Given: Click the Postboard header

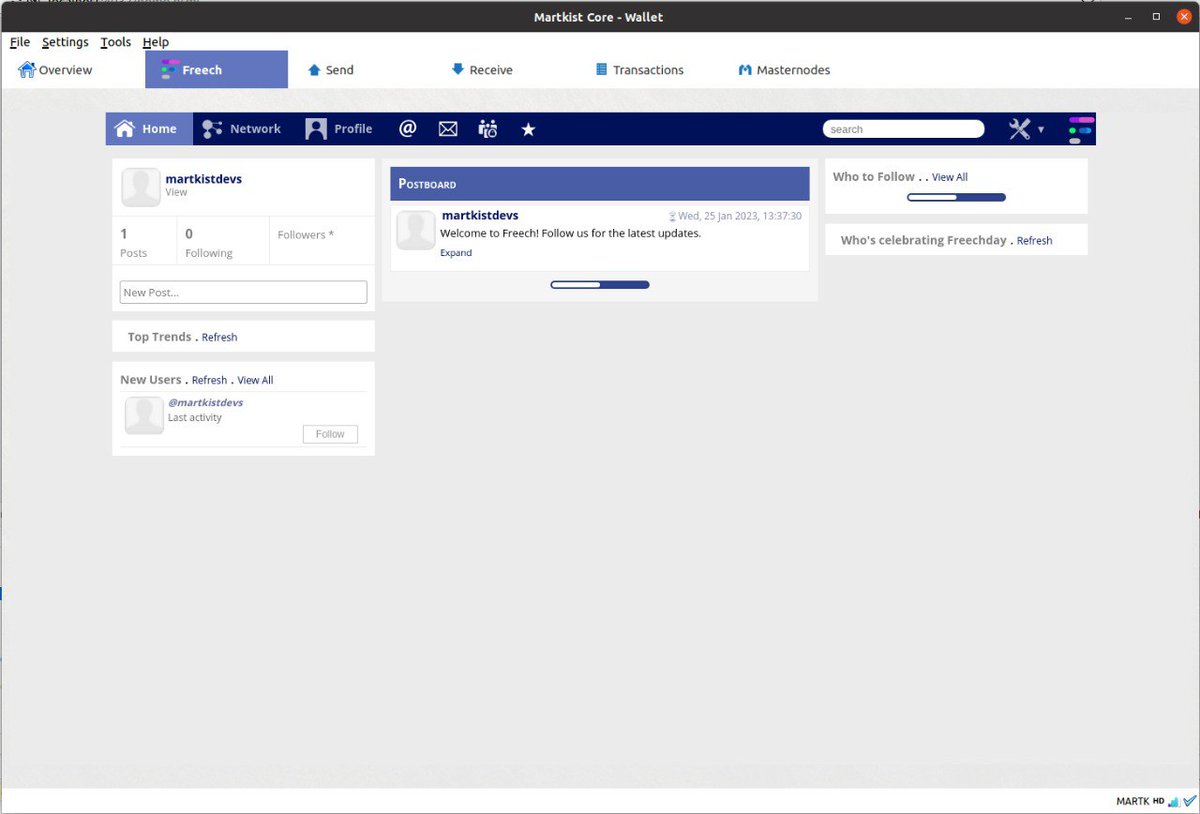Looking at the screenshot, I should (x=600, y=184).
